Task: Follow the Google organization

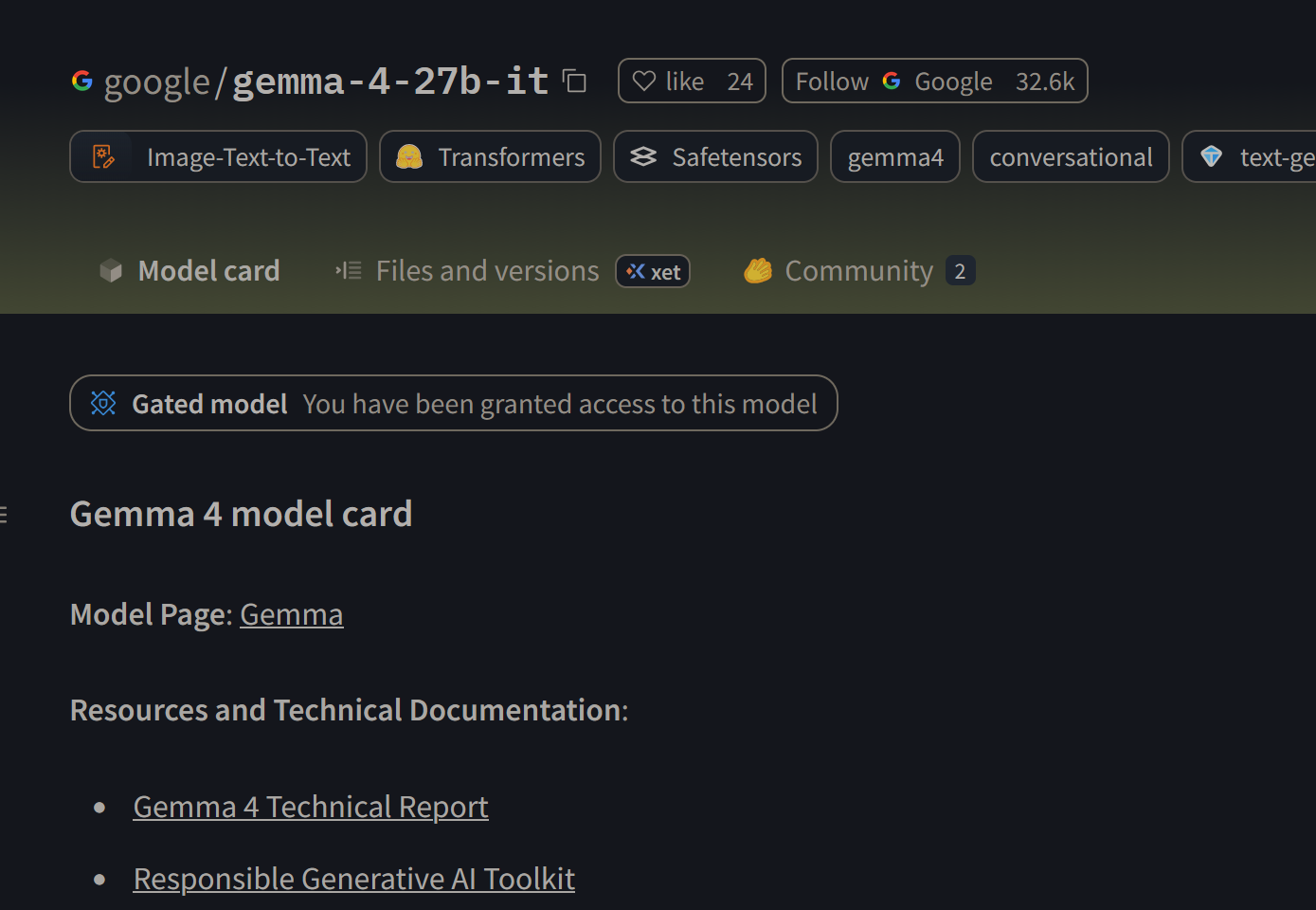Action: [832, 82]
